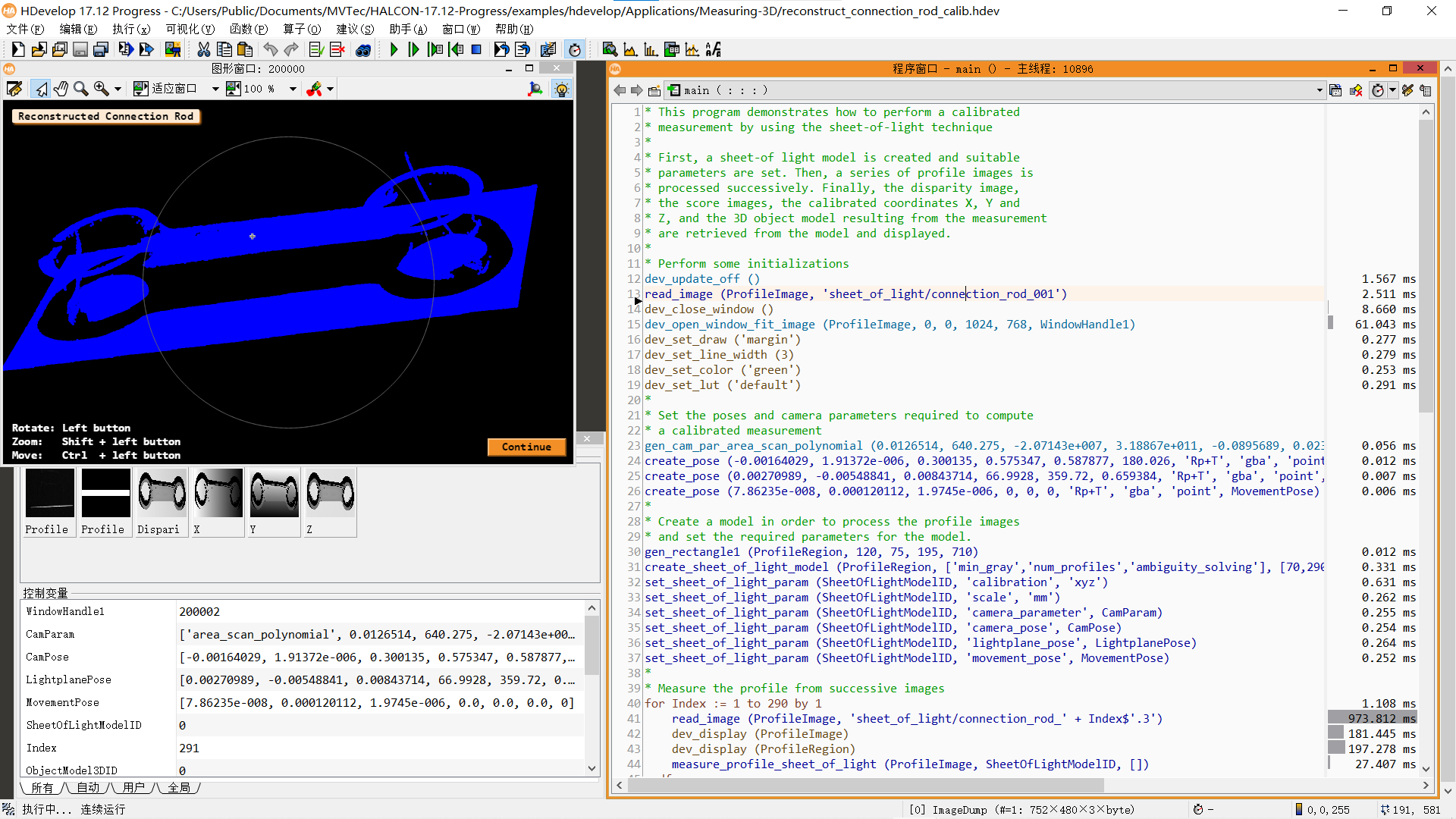Click the magnifier zoom tool in graphics window
Viewport: 1456px width, 819px height.
pyautogui.click(x=80, y=89)
